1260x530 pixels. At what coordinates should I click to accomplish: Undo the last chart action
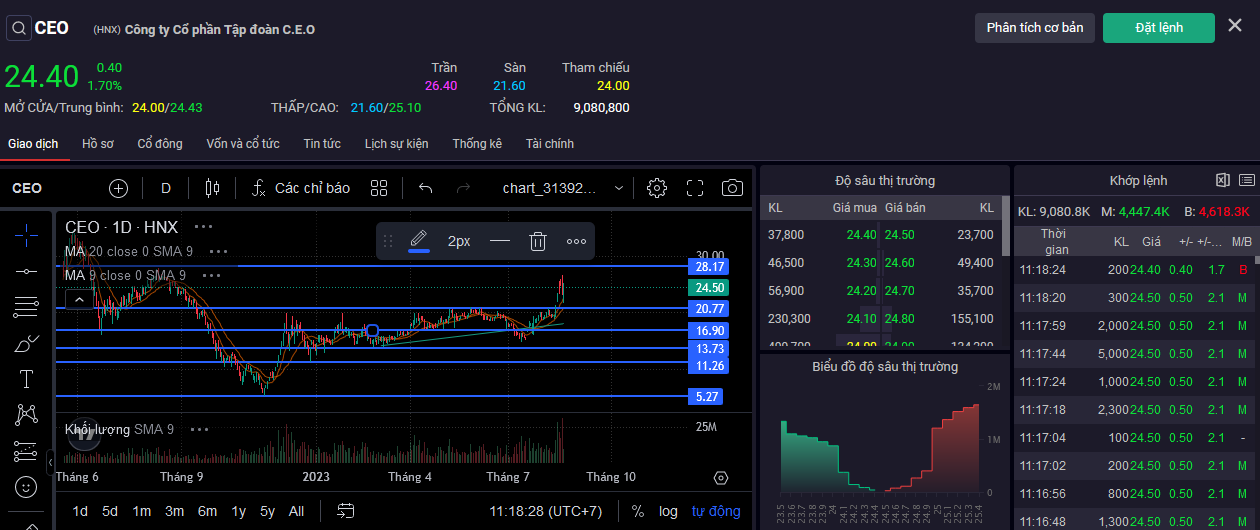(426, 188)
